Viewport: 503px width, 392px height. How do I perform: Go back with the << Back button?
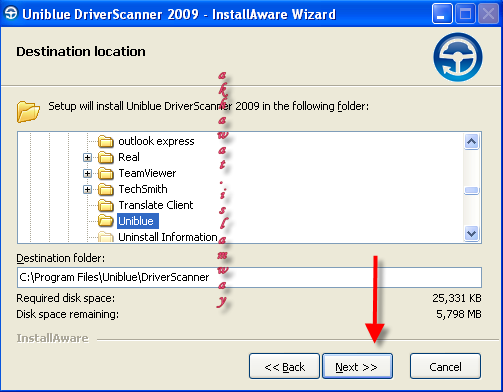(284, 366)
